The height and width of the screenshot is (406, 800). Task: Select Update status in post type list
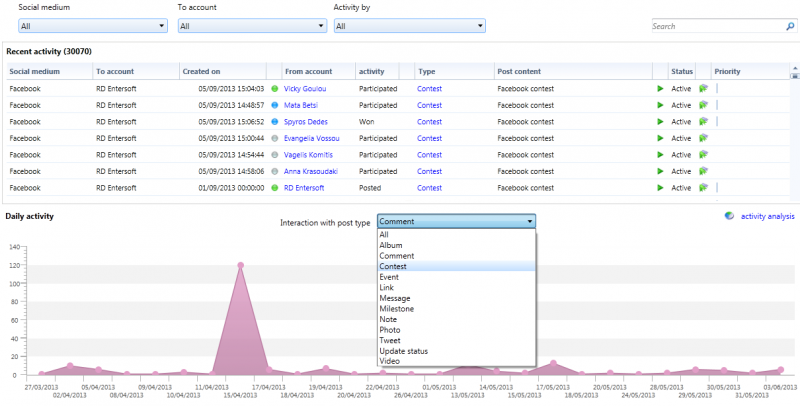click(x=457, y=351)
